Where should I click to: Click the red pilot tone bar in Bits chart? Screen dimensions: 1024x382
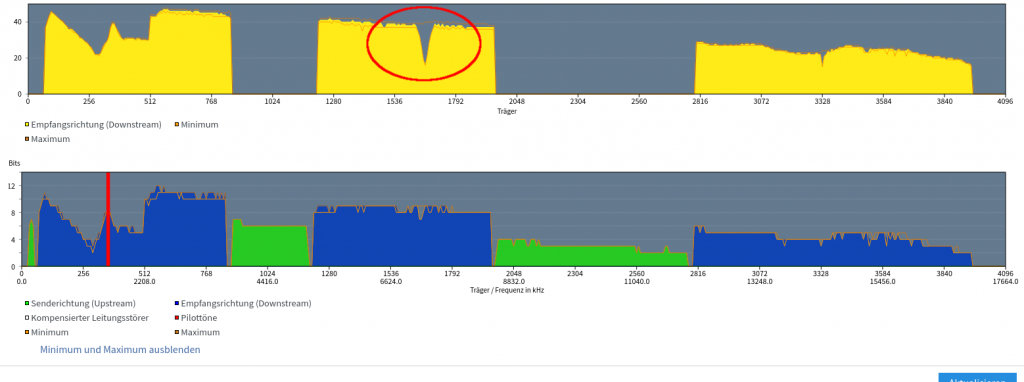coord(108,219)
